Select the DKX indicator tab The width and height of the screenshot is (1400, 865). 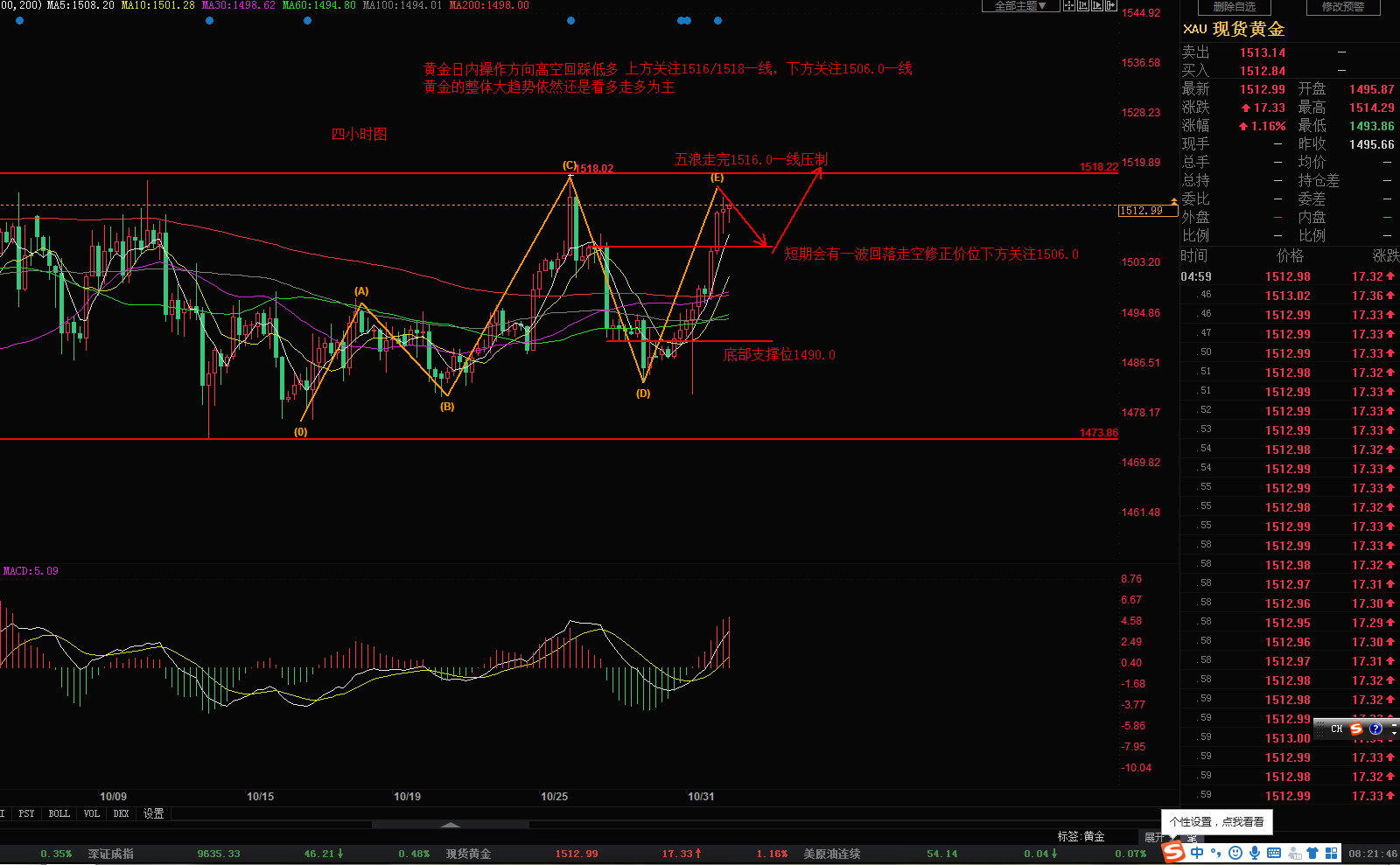[122, 813]
